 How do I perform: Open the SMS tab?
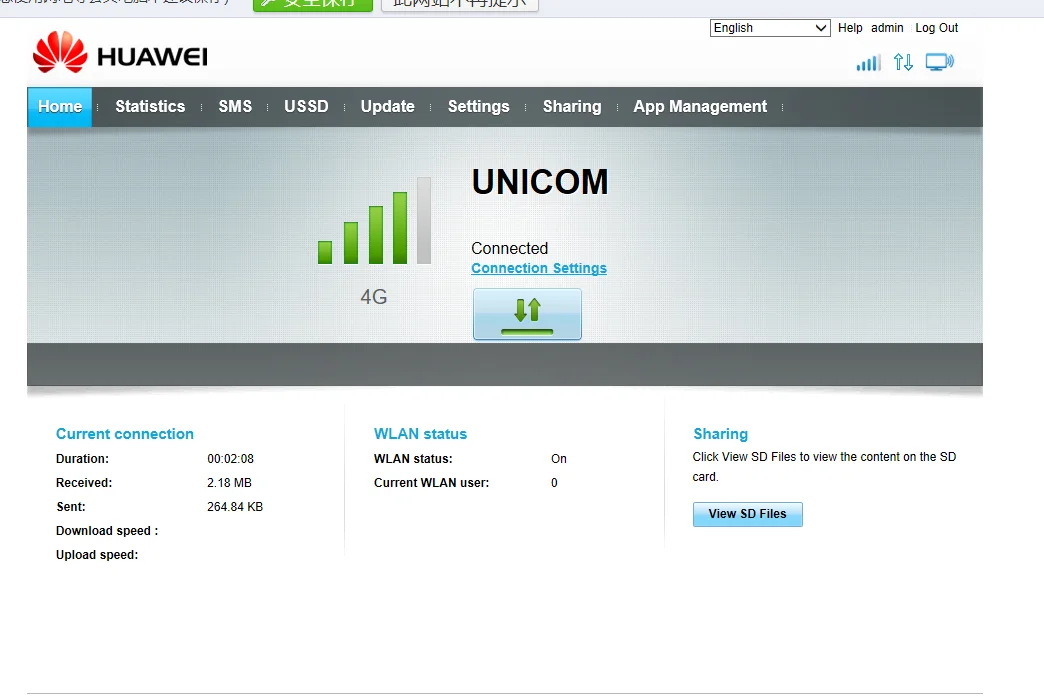coord(235,107)
